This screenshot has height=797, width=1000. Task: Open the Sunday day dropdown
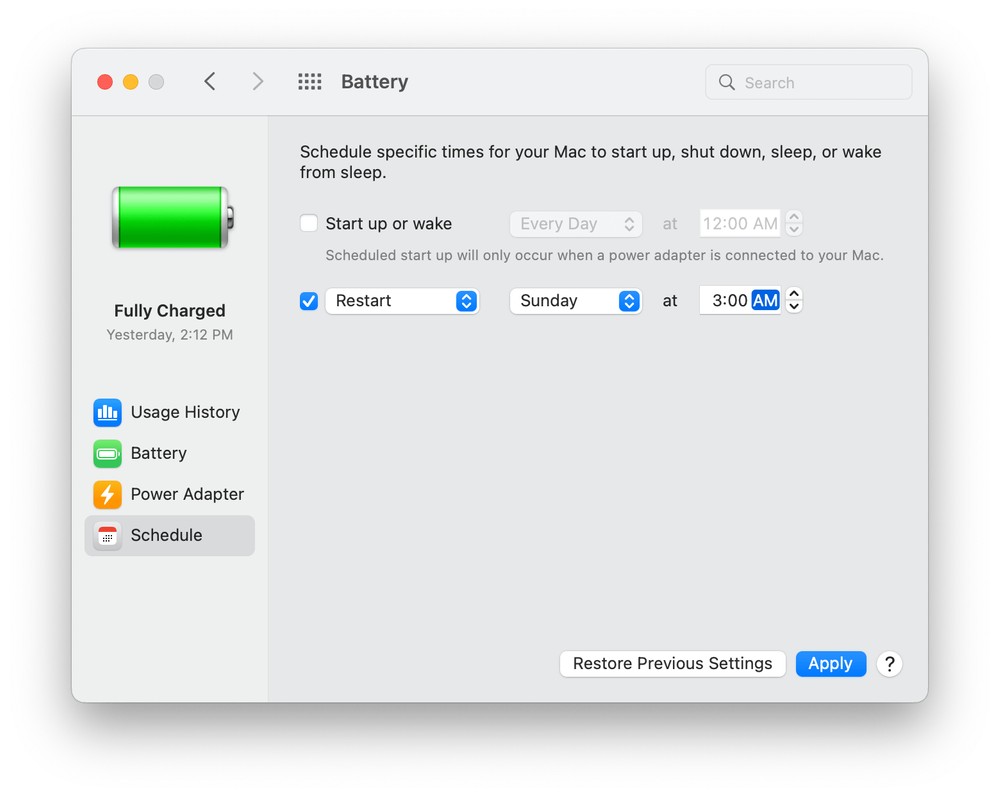coord(575,301)
